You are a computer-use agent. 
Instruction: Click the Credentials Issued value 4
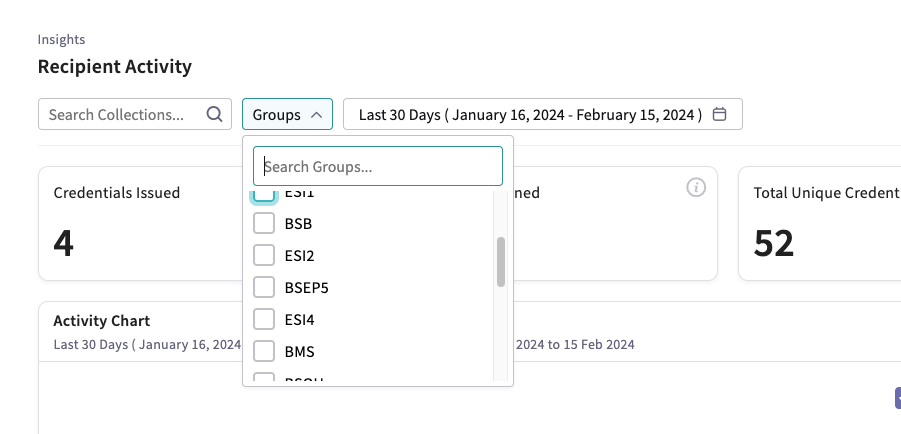63,243
